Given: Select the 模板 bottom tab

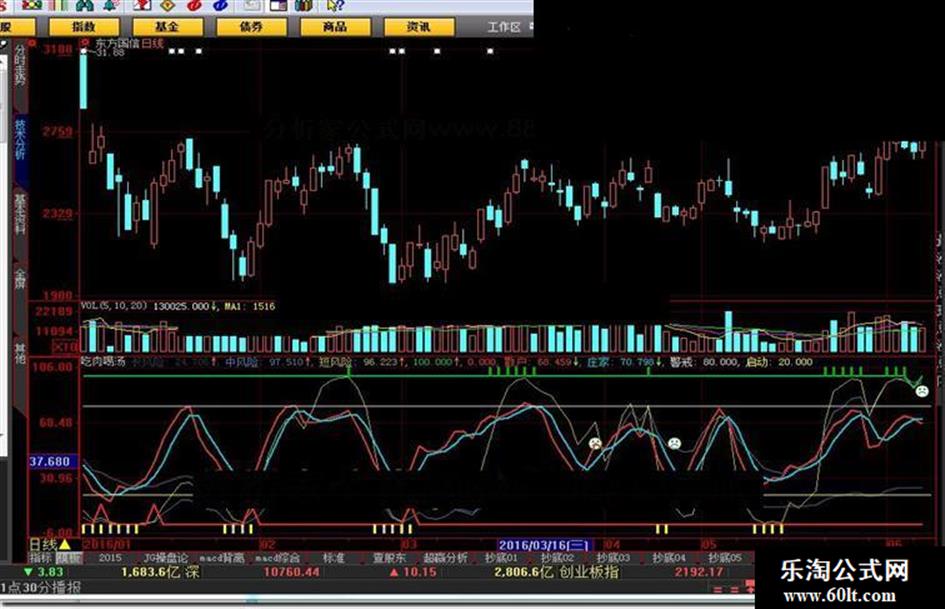Looking at the screenshot, I should [69, 558].
